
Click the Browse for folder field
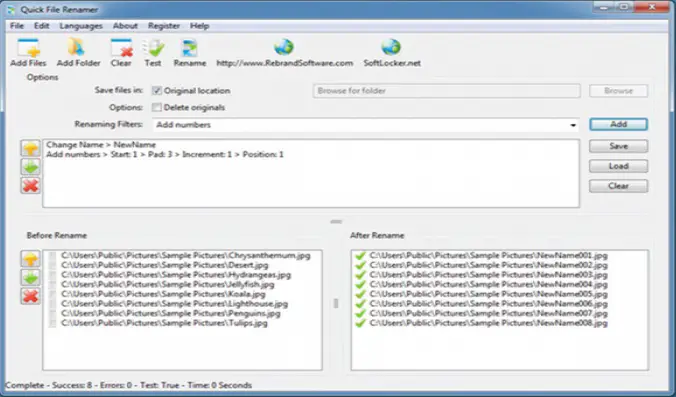(447, 91)
